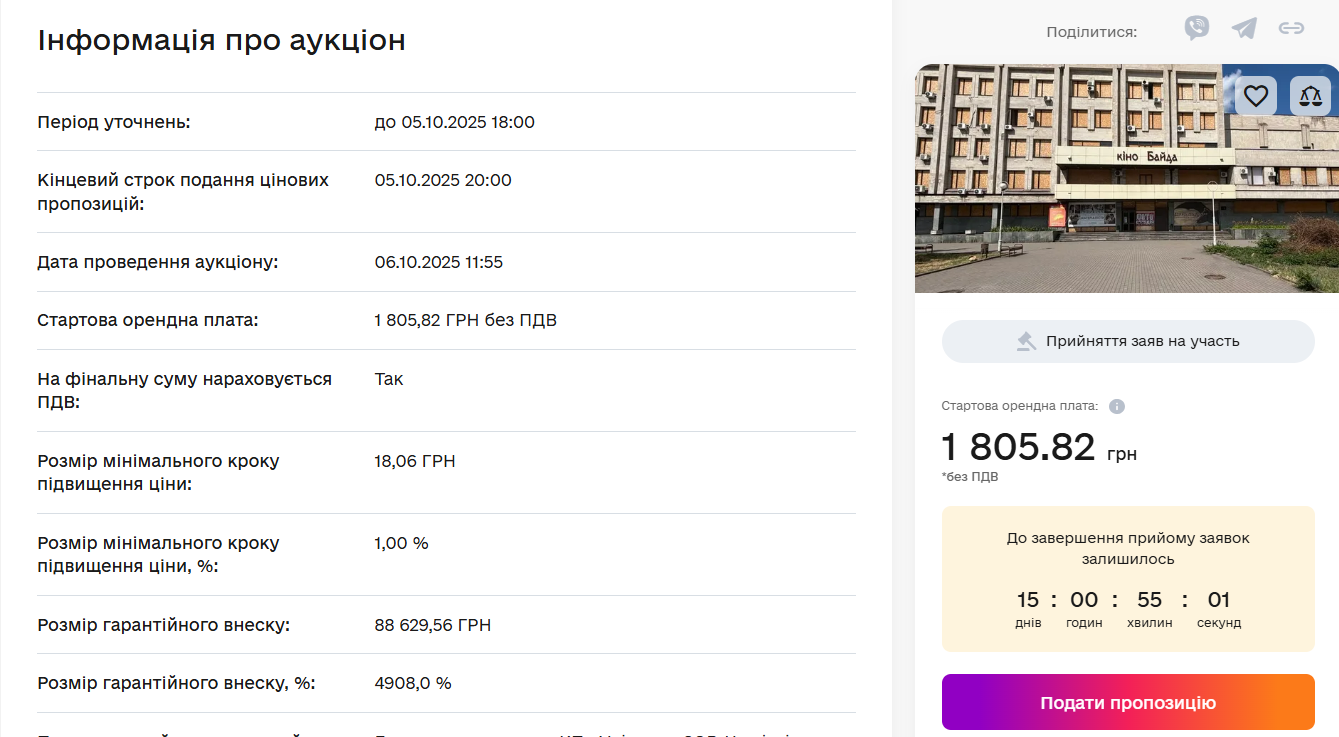Share the auction via Telegram icon
This screenshot has width=1339, height=737.
pos(1244,28)
